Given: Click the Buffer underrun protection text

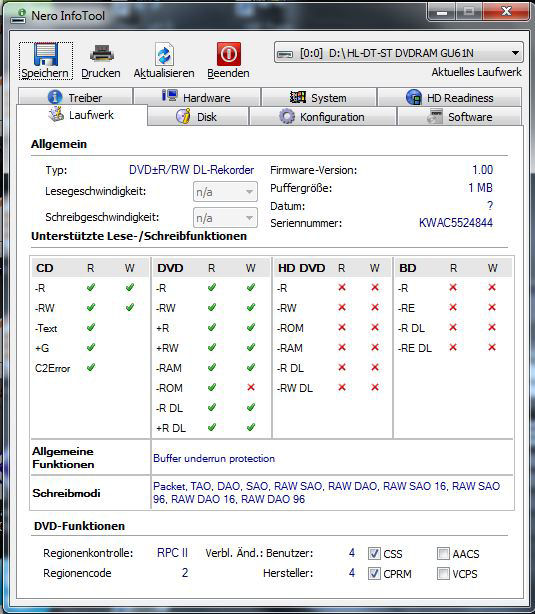Looking at the screenshot, I should click(x=214, y=459).
